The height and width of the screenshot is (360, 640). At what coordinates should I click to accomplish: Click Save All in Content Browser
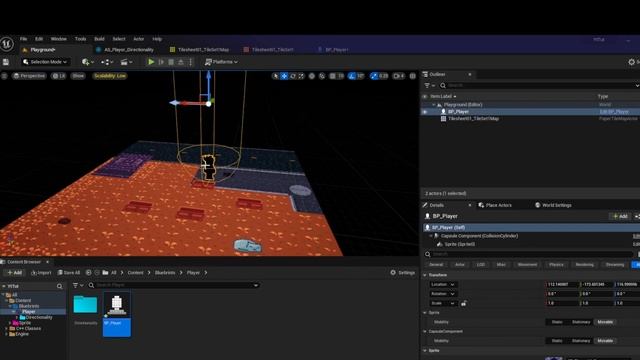coord(69,272)
